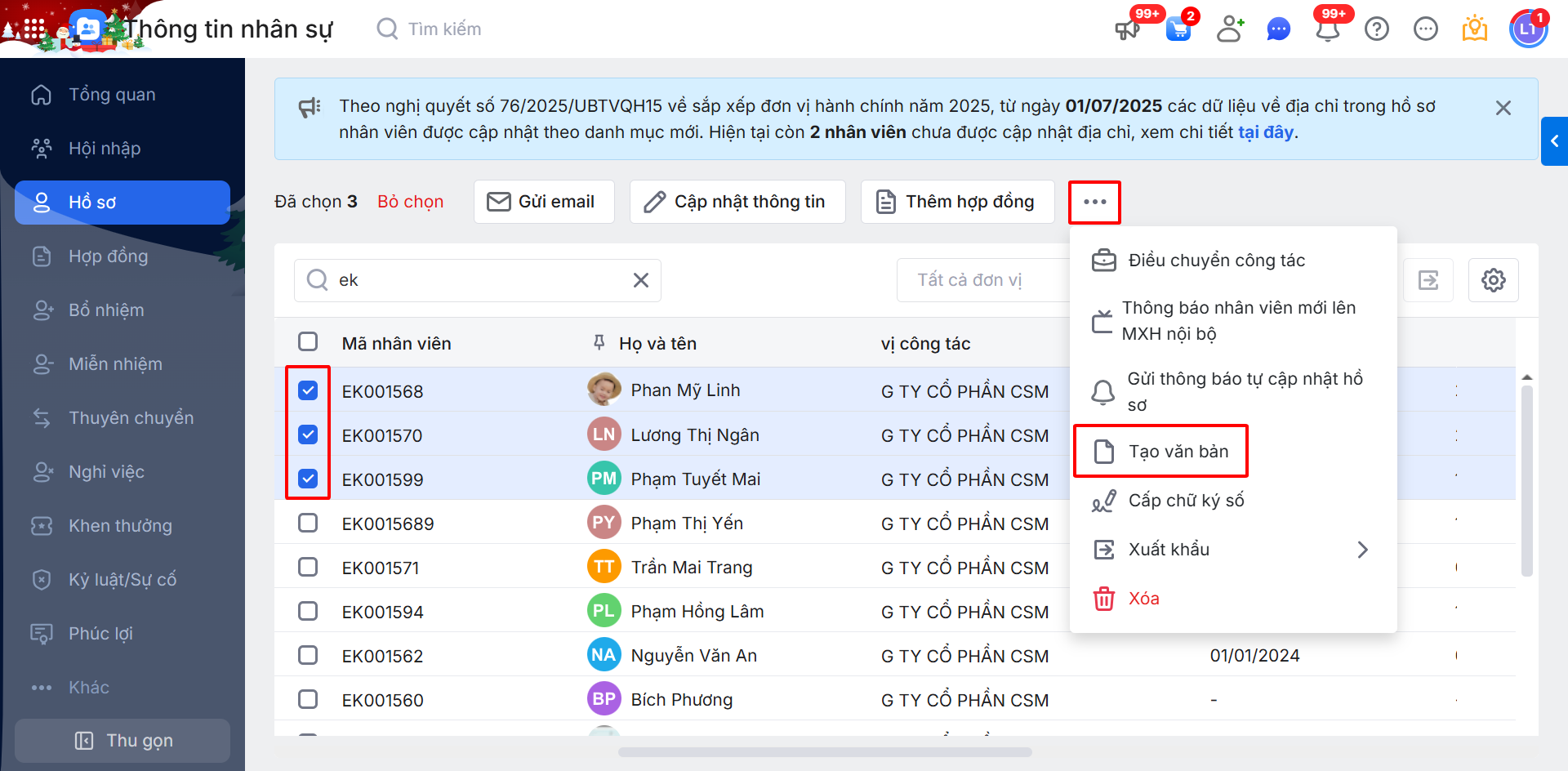The image size is (1568, 771).
Task: Uncheck the EK001570 row checkbox
Action: click(308, 435)
